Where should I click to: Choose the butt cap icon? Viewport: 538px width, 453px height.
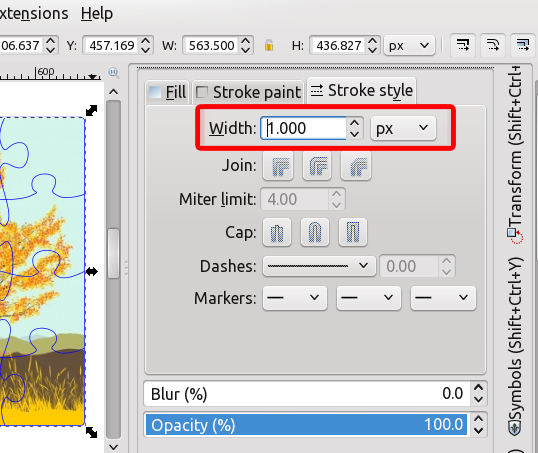277,232
